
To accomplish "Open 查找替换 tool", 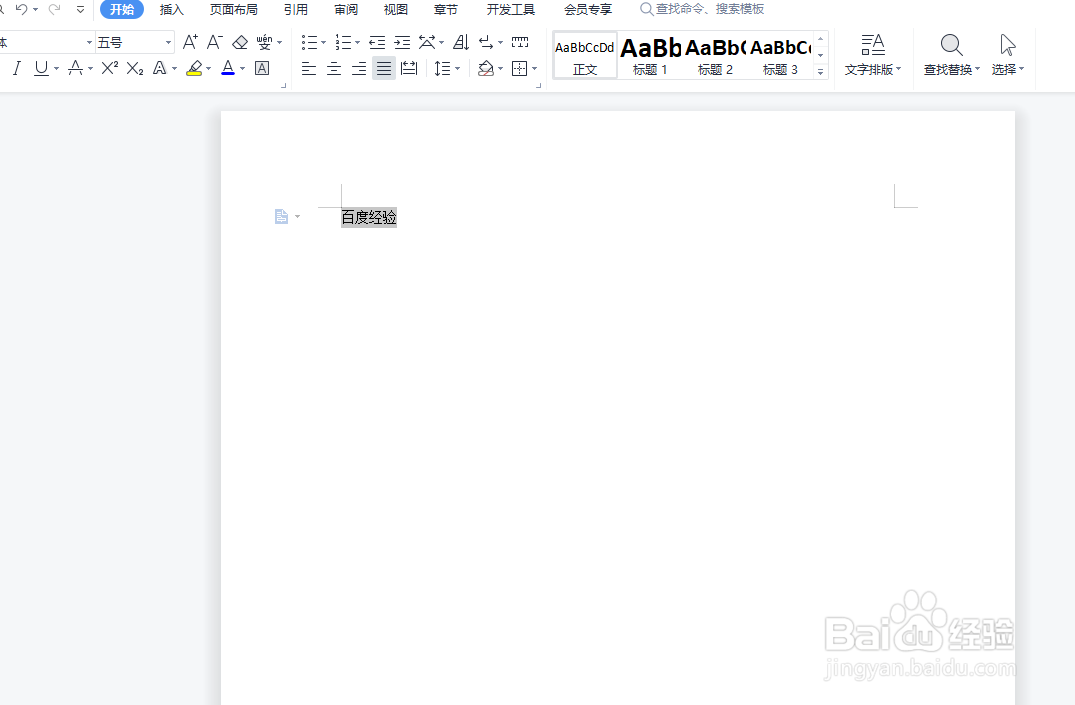I will pyautogui.click(x=952, y=55).
